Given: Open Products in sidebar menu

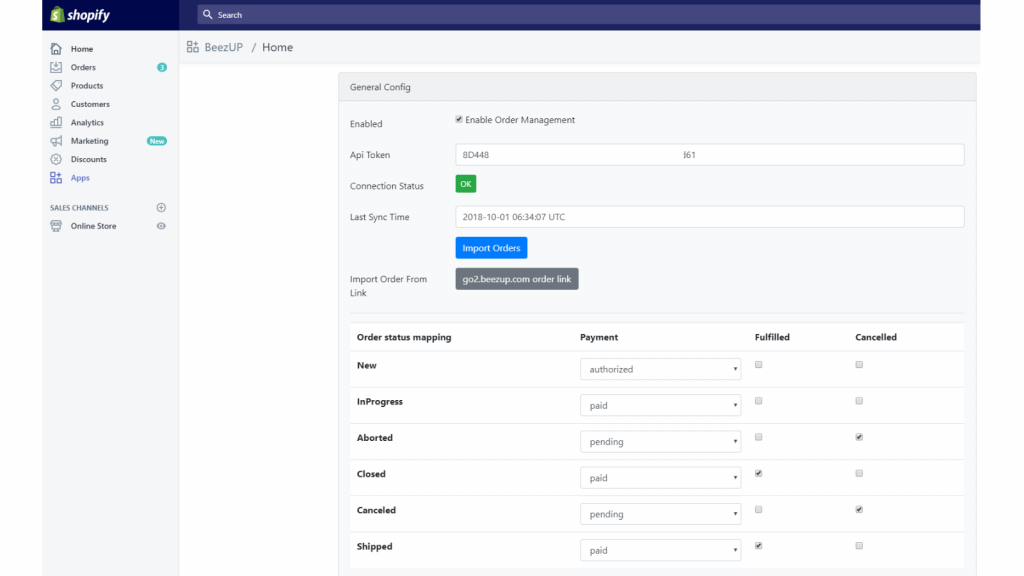Looking at the screenshot, I should tap(87, 86).
